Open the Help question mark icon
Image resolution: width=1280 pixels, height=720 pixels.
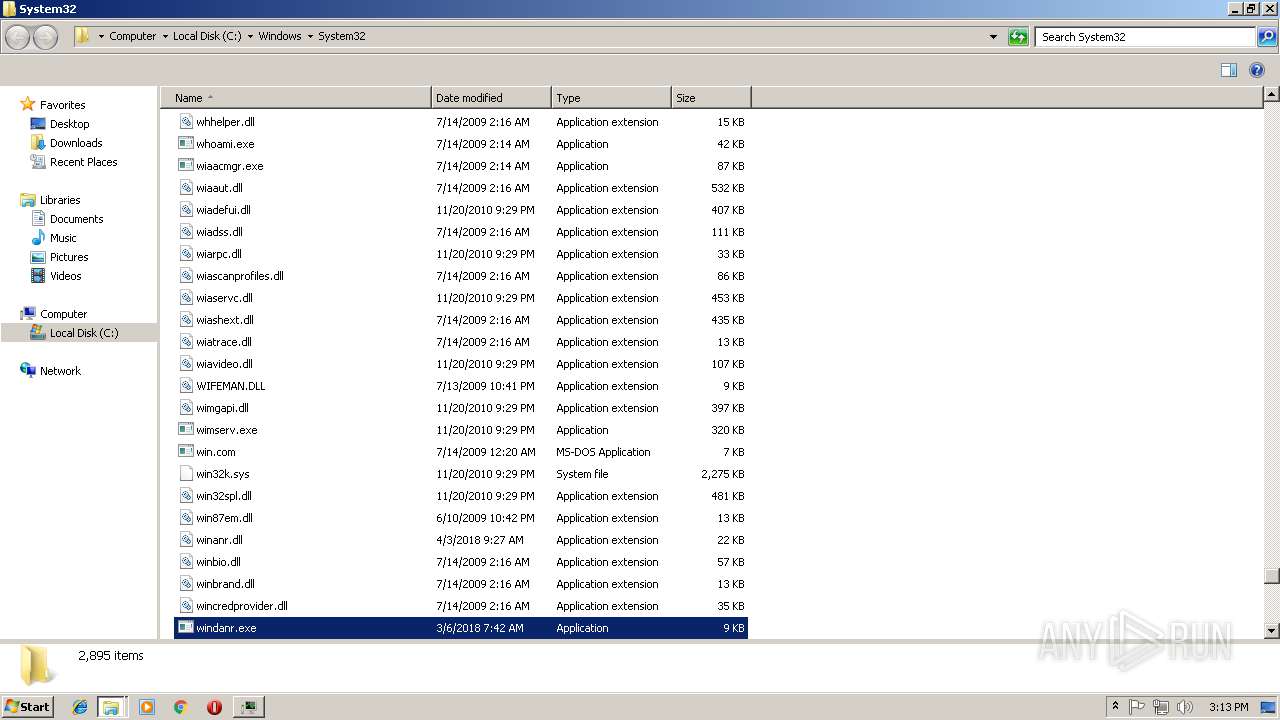[x=1257, y=70]
